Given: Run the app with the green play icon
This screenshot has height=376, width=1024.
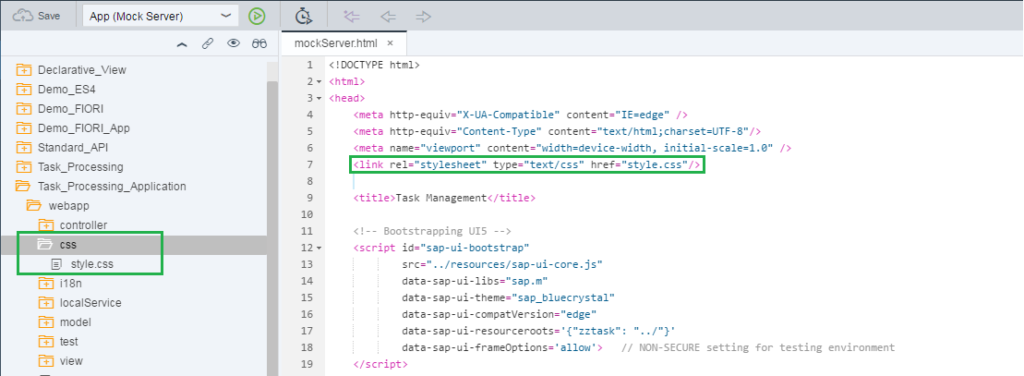Looking at the screenshot, I should [x=257, y=16].
